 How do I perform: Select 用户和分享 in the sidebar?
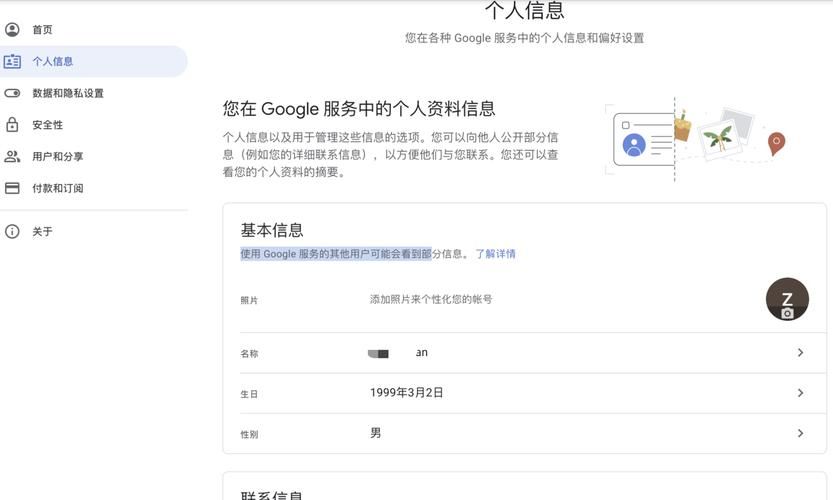click(57, 156)
